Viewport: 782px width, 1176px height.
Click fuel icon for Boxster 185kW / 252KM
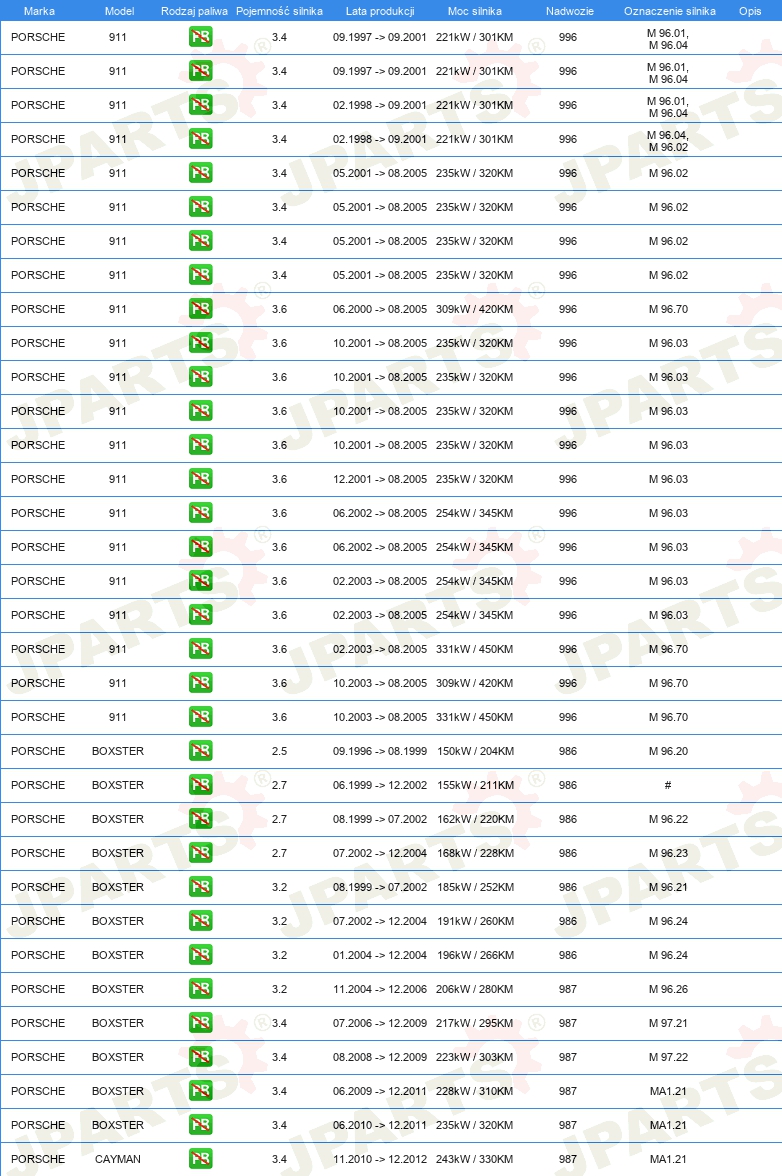pyautogui.click(x=200, y=886)
